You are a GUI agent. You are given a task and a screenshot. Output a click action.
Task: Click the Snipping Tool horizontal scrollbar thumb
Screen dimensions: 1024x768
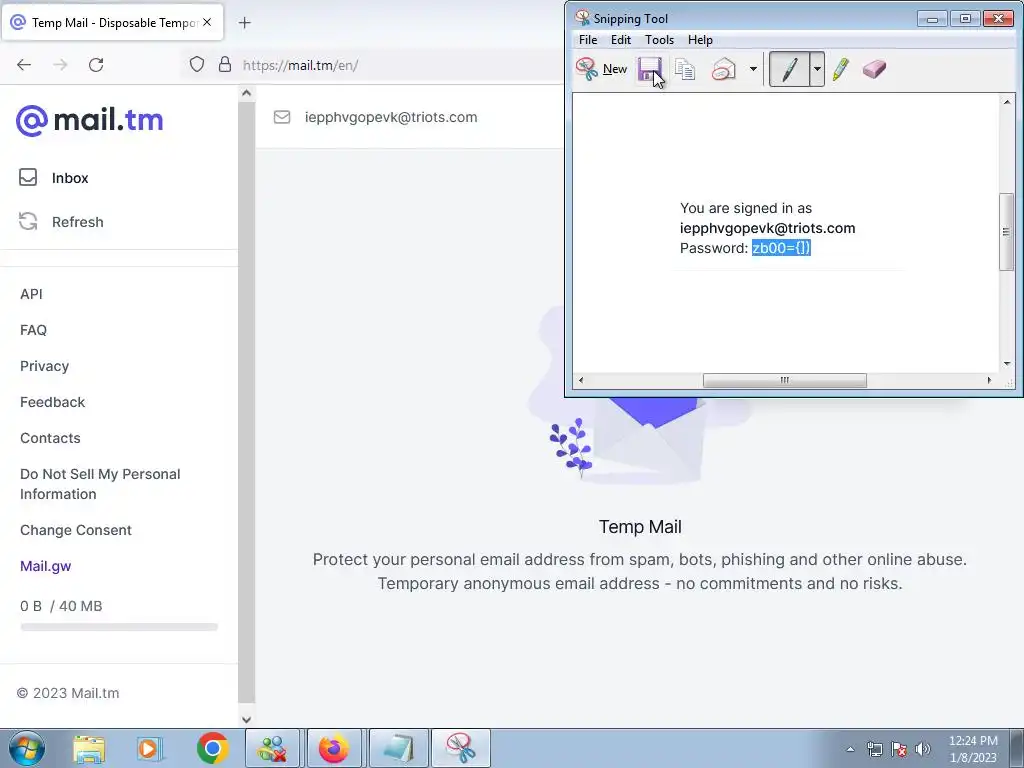click(x=784, y=380)
